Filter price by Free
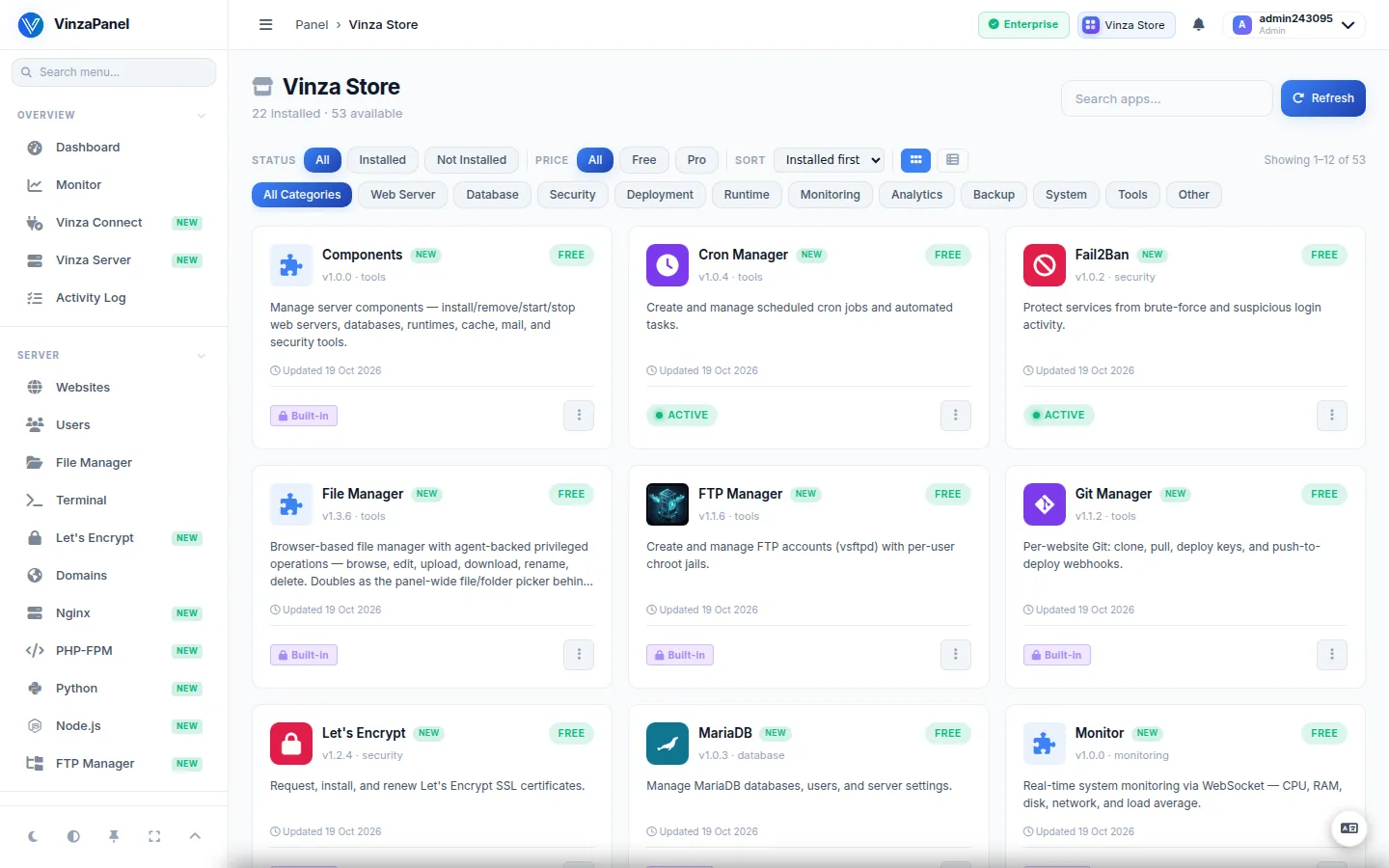The height and width of the screenshot is (868, 1389). (x=644, y=160)
